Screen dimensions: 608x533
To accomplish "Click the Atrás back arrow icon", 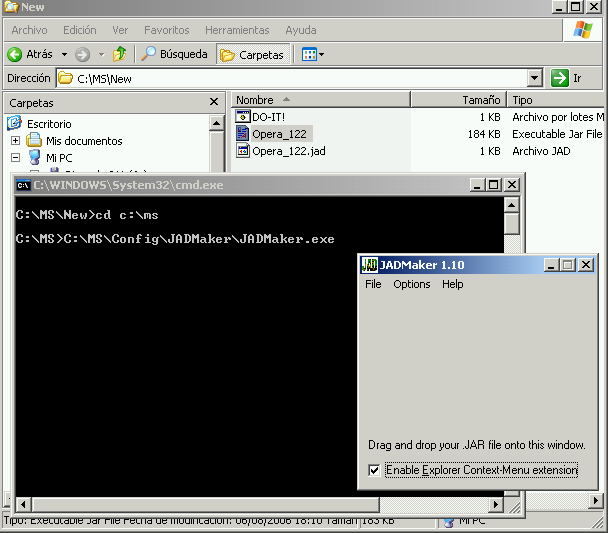I will pyautogui.click(x=16, y=54).
